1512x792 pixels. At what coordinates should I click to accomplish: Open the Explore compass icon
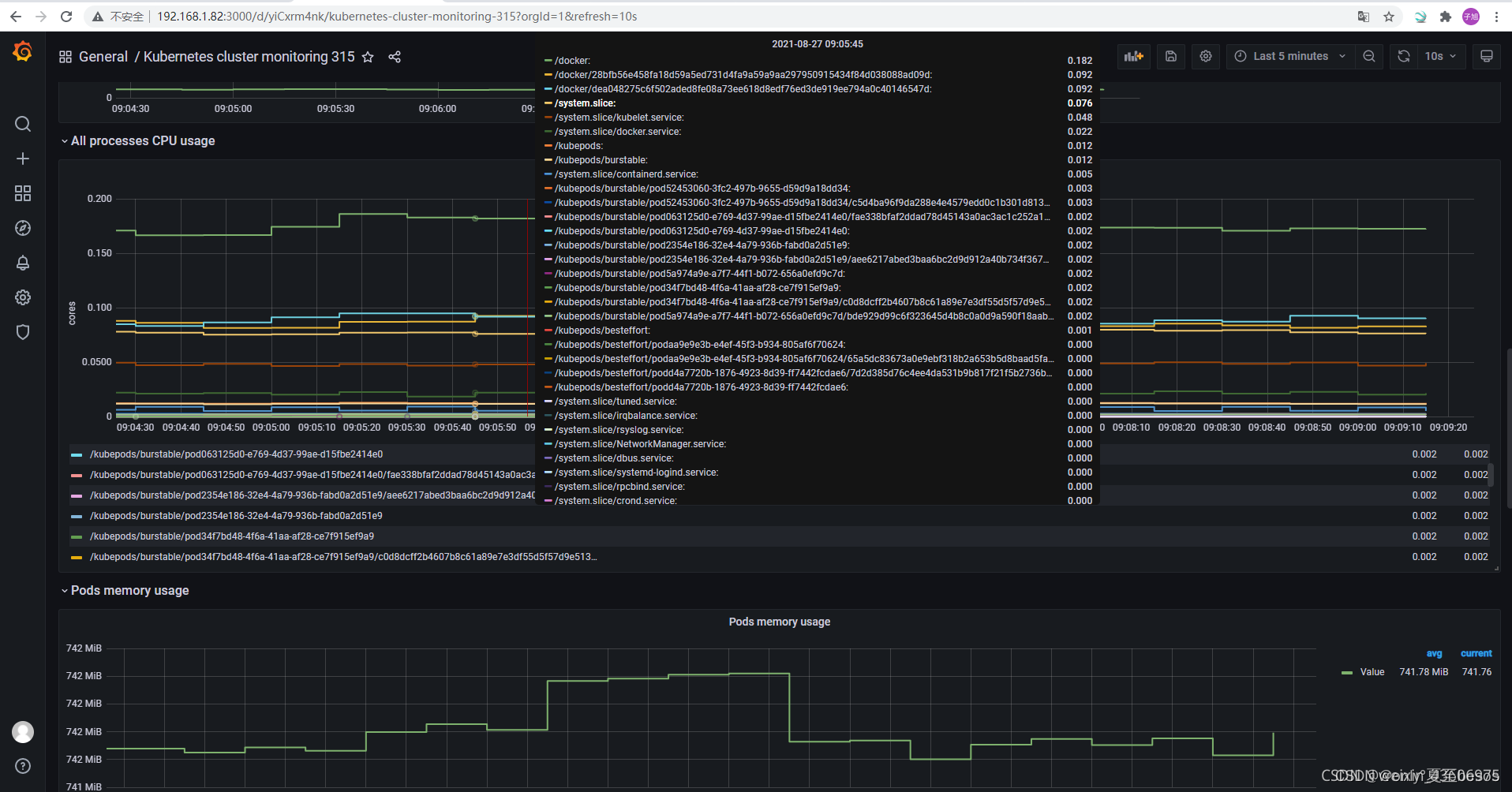(23, 228)
